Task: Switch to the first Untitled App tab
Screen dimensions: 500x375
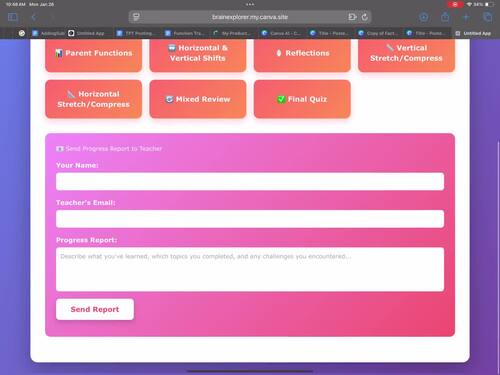Action: click(87, 33)
